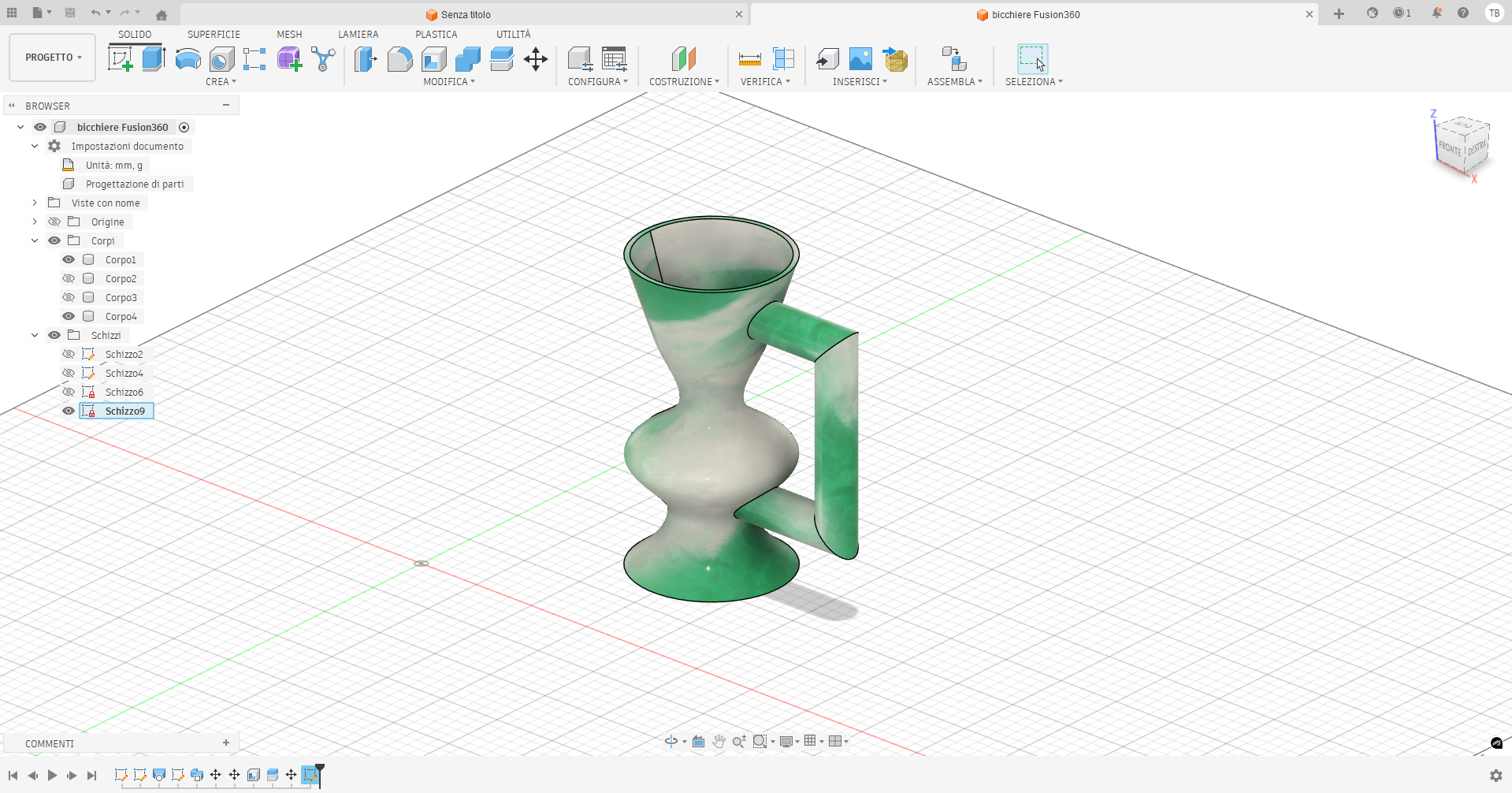The height and width of the screenshot is (793, 1512).
Task: Insert a Canvas image
Action: coord(860,59)
